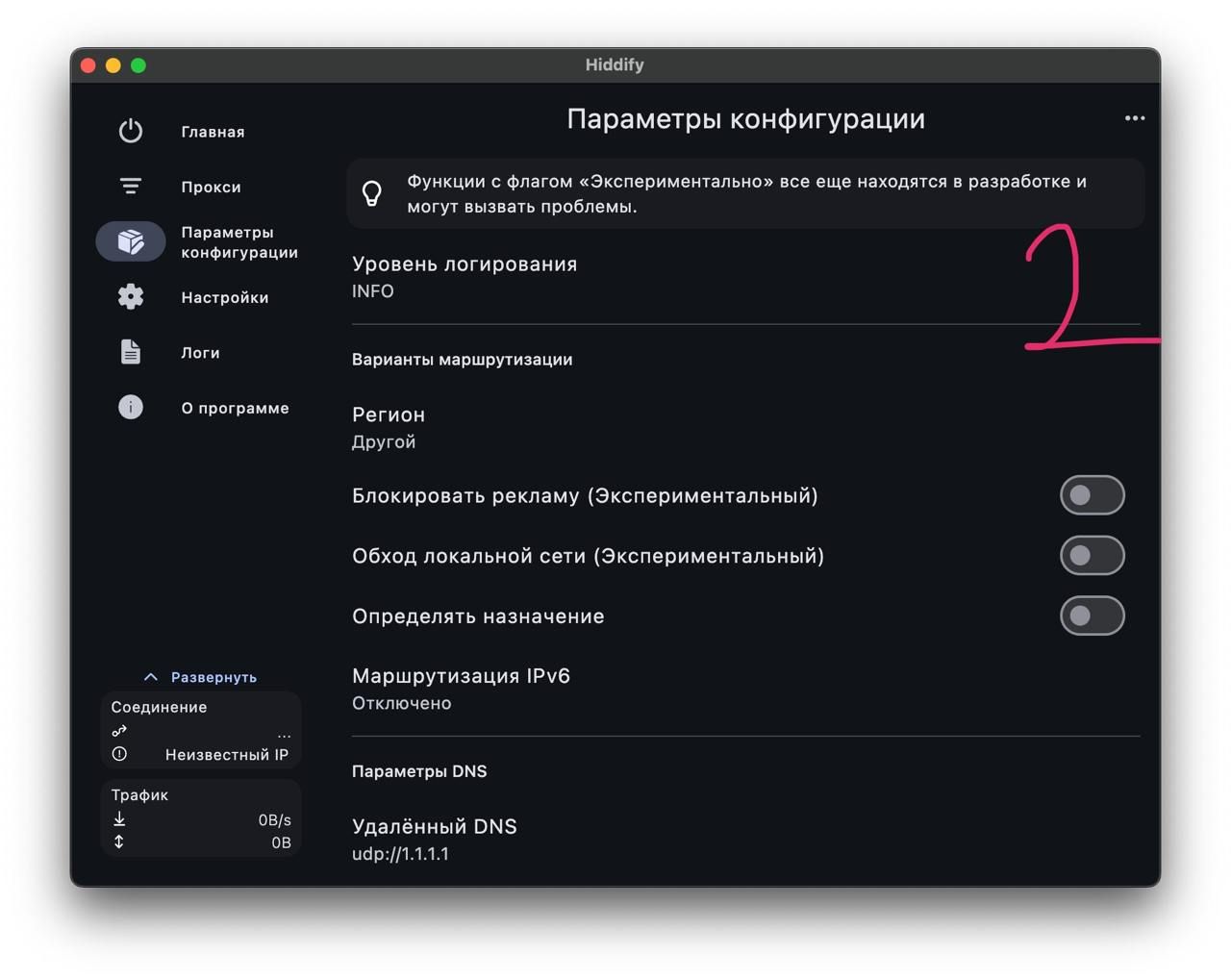
Task: Click the Параметры конфигурации page title
Action: point(745,118)
